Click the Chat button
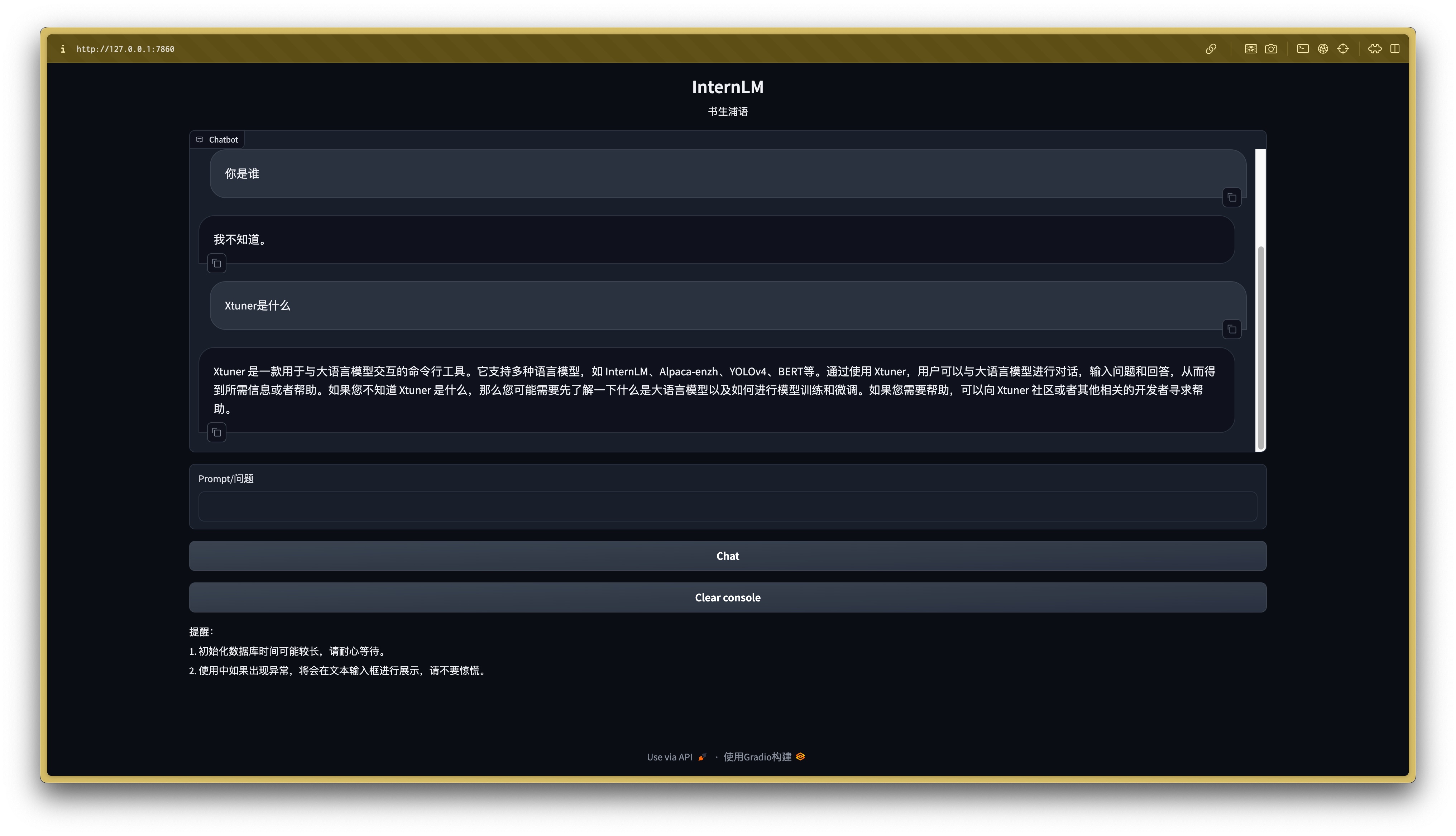Screen dimensions: 1456x836 point(727,556)
